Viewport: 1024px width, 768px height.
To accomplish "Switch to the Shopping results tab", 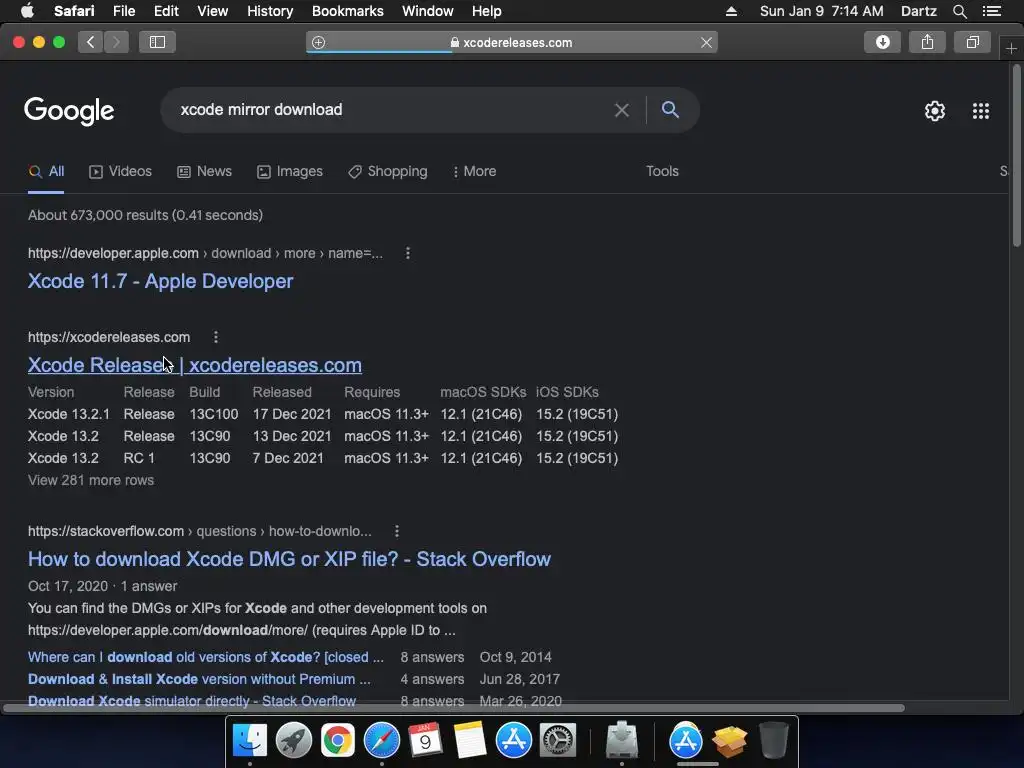I will tap(388, 171).
